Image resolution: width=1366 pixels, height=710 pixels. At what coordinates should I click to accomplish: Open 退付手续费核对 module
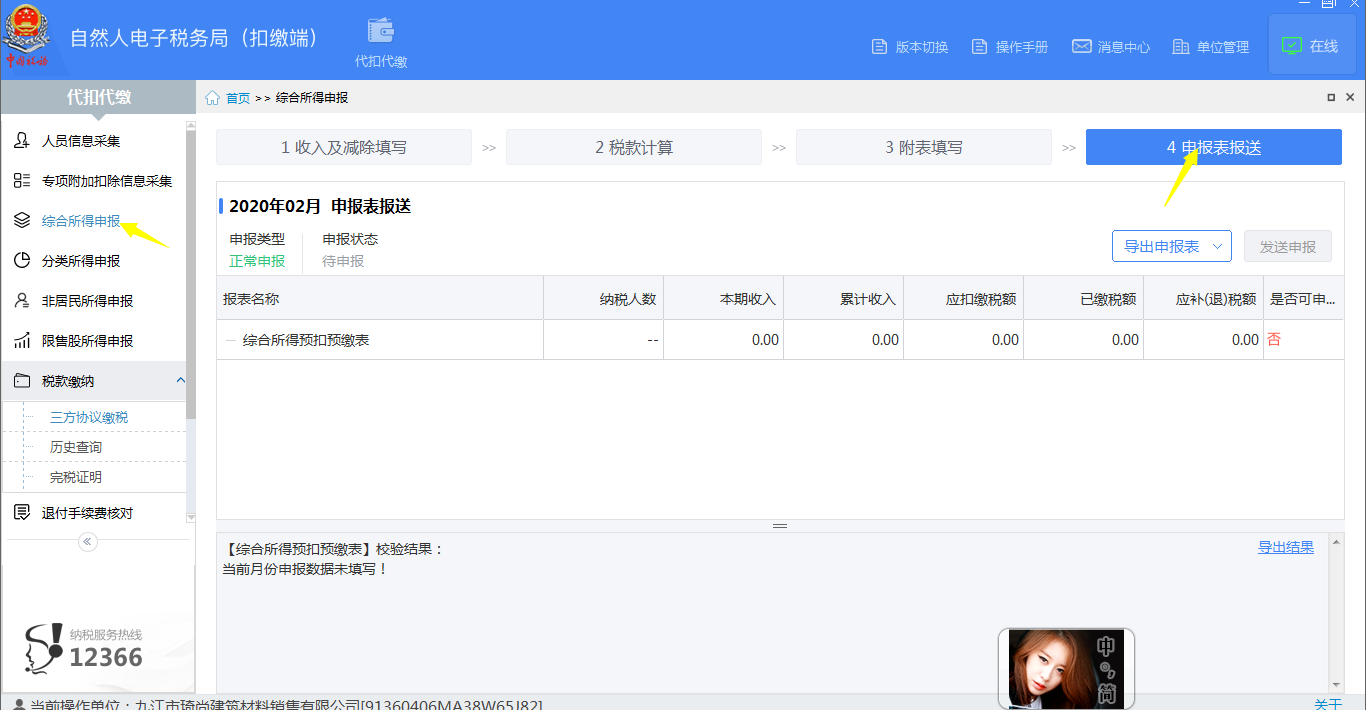91,512
